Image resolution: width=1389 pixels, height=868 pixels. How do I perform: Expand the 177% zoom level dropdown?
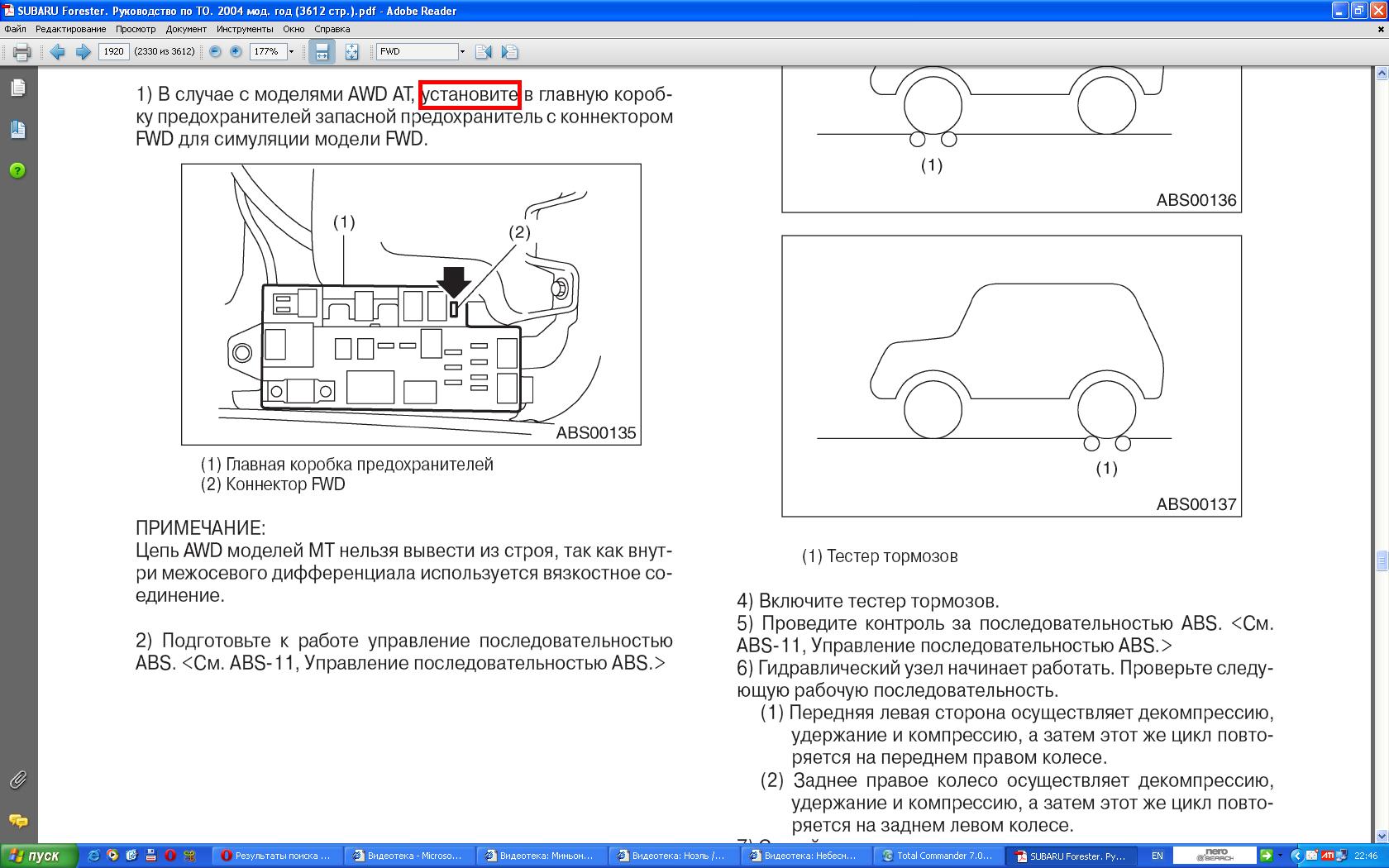coord(291,52)
